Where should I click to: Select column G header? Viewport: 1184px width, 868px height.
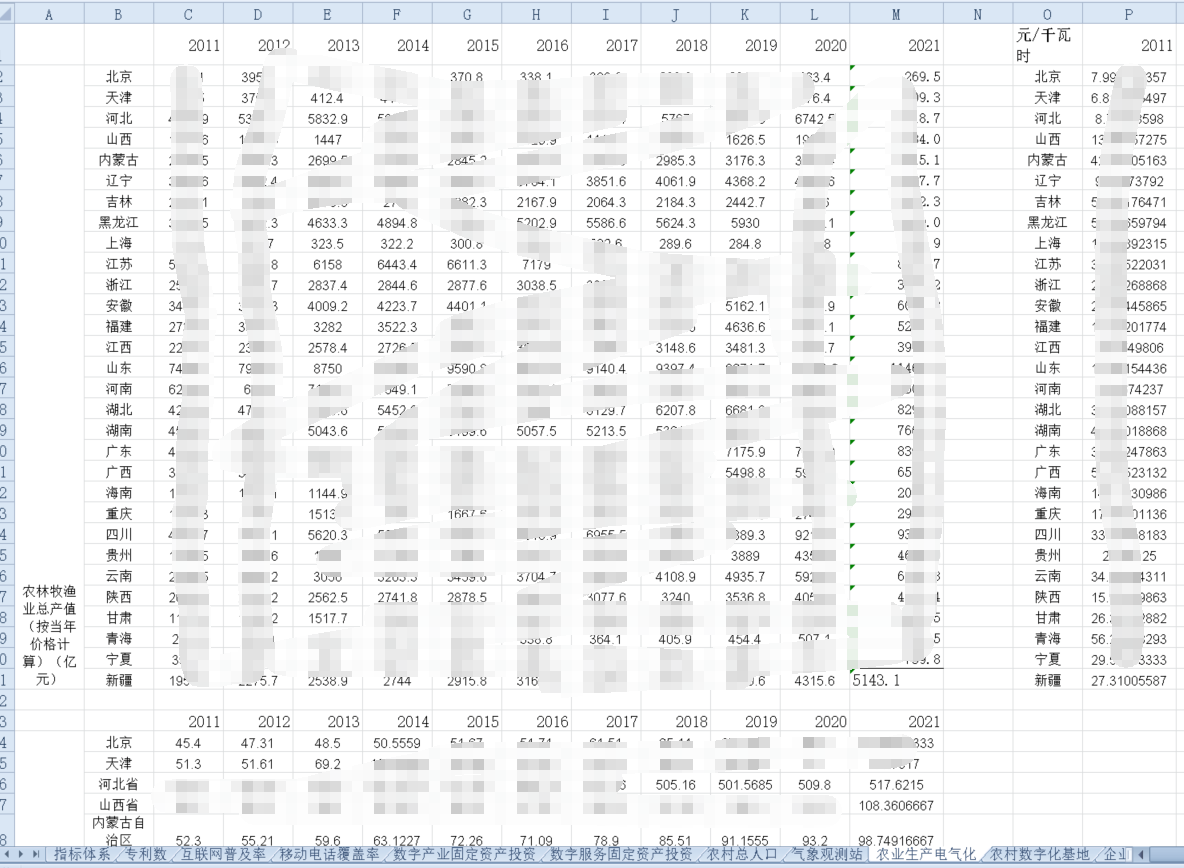(x=467, y=14)
